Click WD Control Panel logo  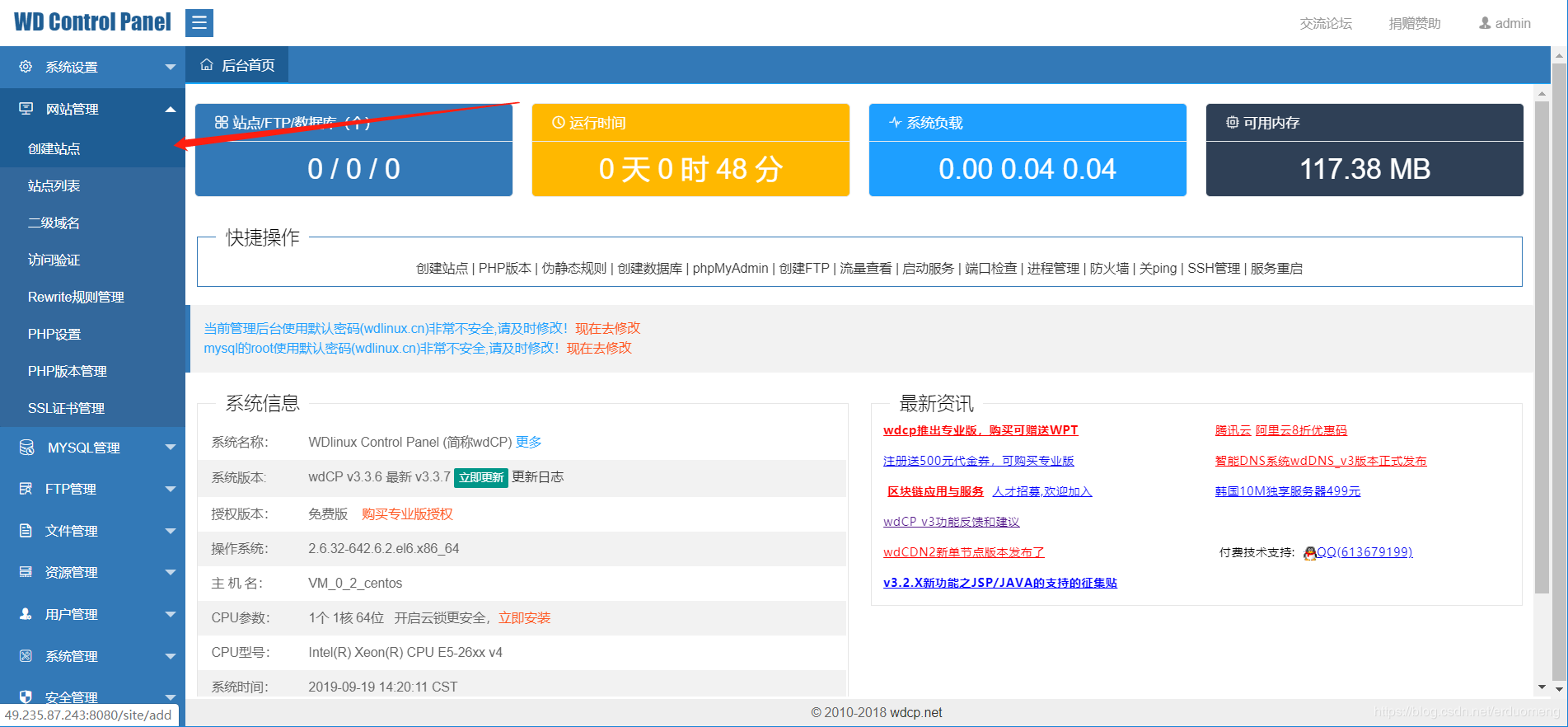pos(92,22)
